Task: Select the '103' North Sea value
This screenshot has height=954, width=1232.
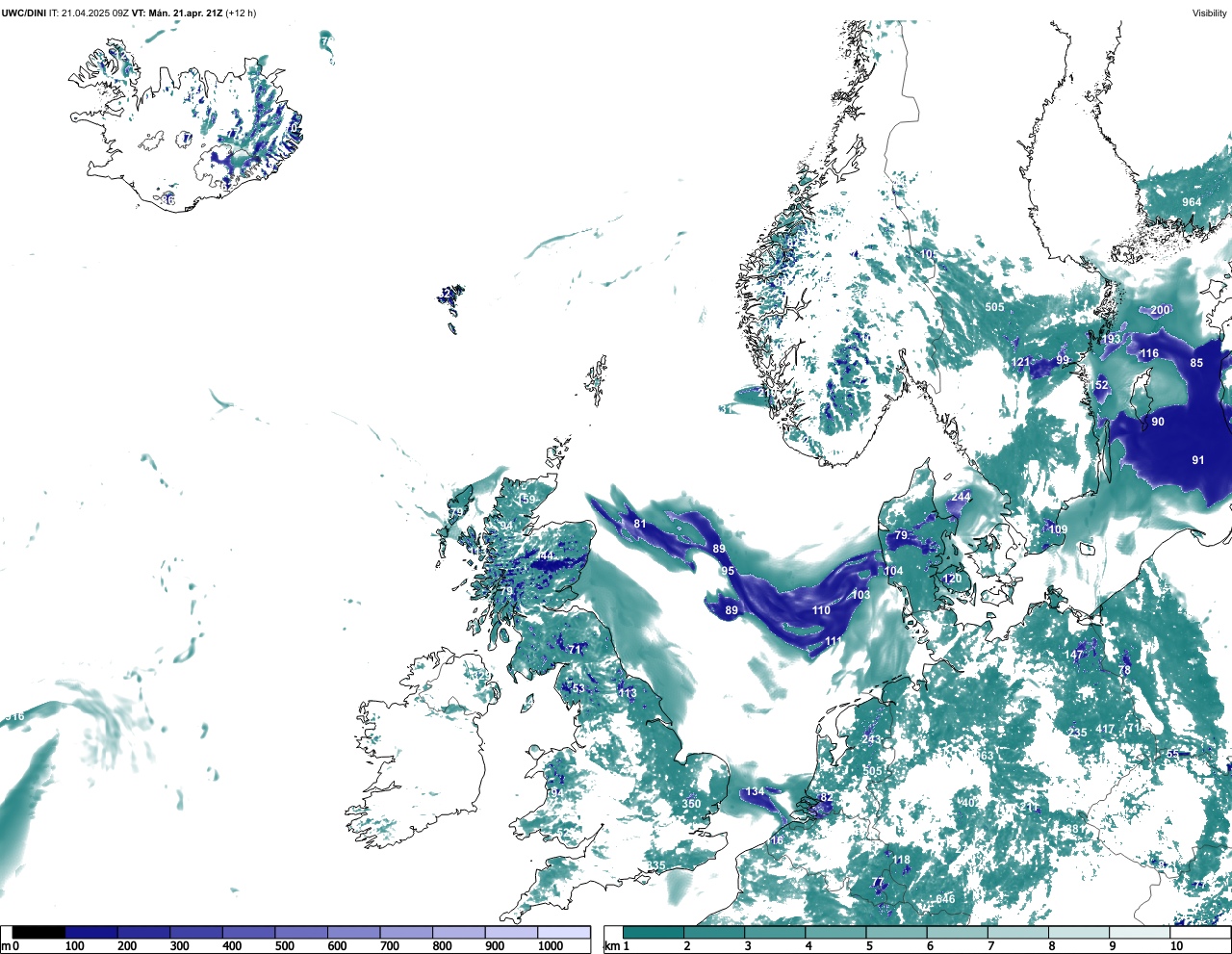Action: coord(860,595)
